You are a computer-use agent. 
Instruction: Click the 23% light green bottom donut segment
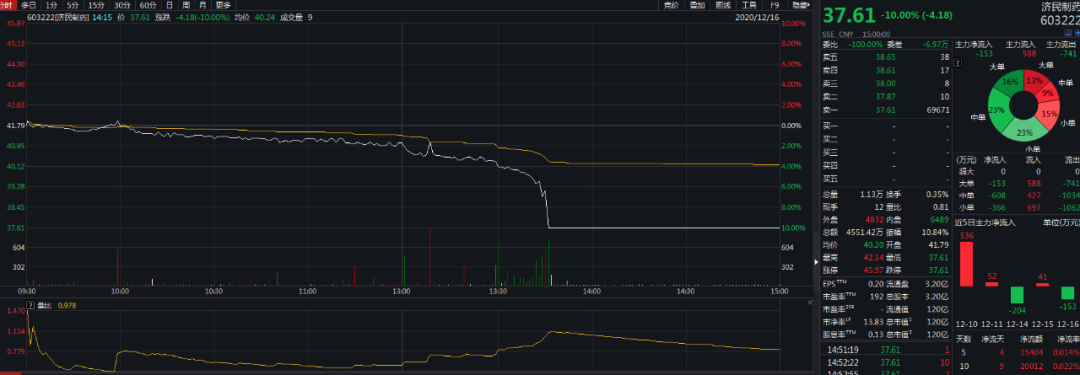point(1024,132)
